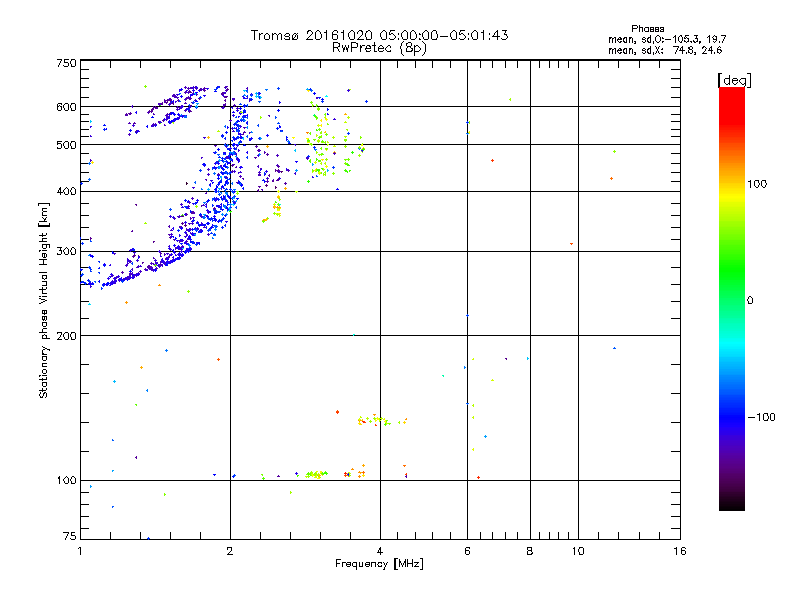This screenshot has height=600, width=800.
Task: Click the x-axis tick label '16'
Action: pyautogui.click(x=680, y=551)
